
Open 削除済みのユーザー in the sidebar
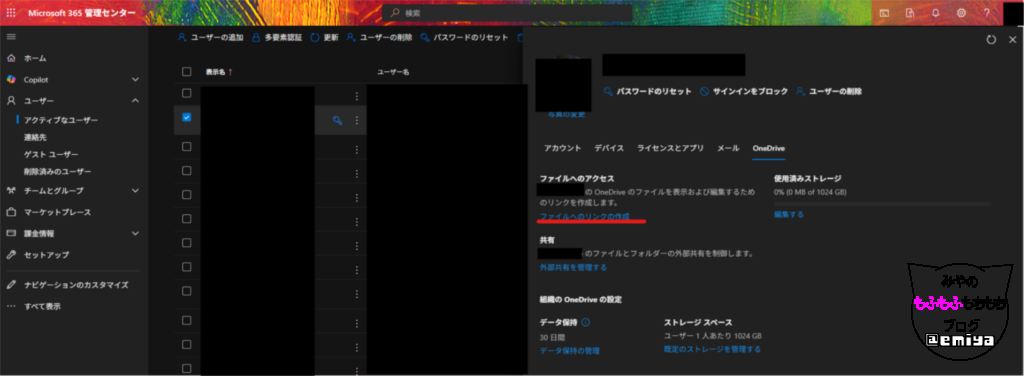(57, 172)
